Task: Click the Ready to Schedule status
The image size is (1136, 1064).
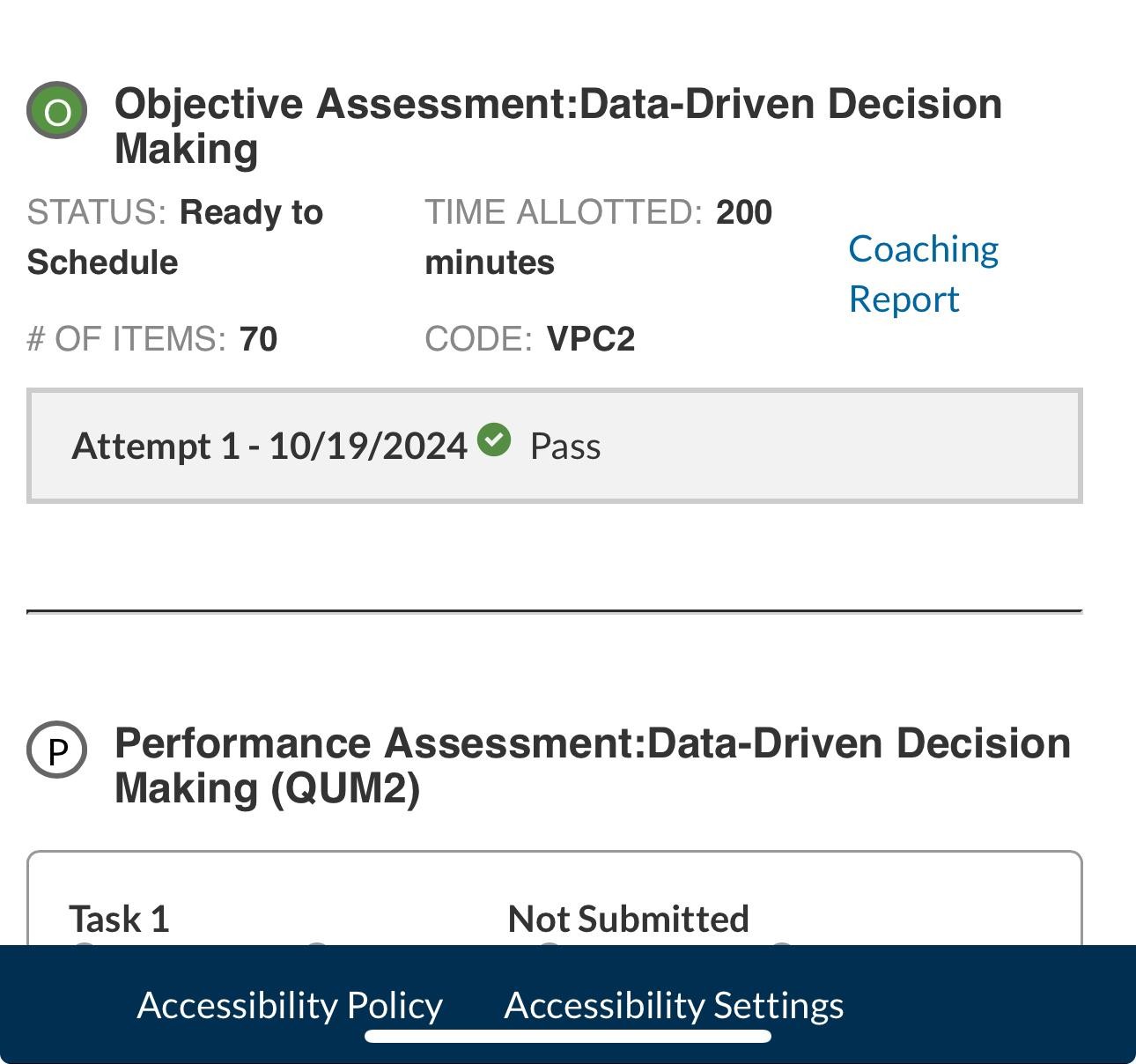Action: [251, 213]
